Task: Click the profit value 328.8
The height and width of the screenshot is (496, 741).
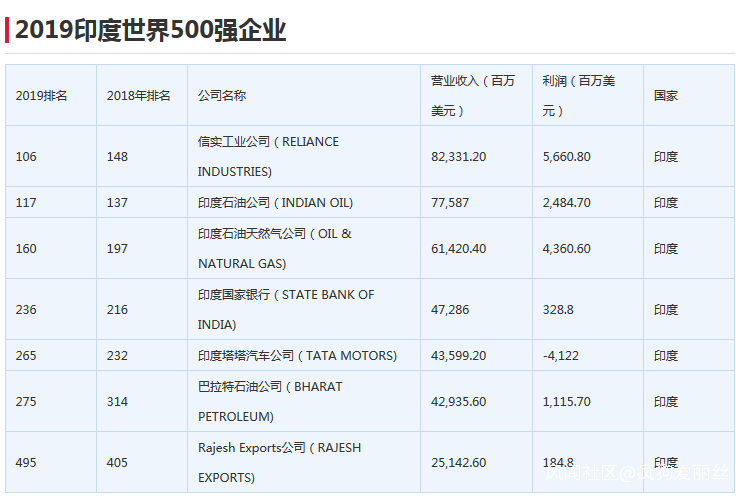Action: [x=558, y=309]
